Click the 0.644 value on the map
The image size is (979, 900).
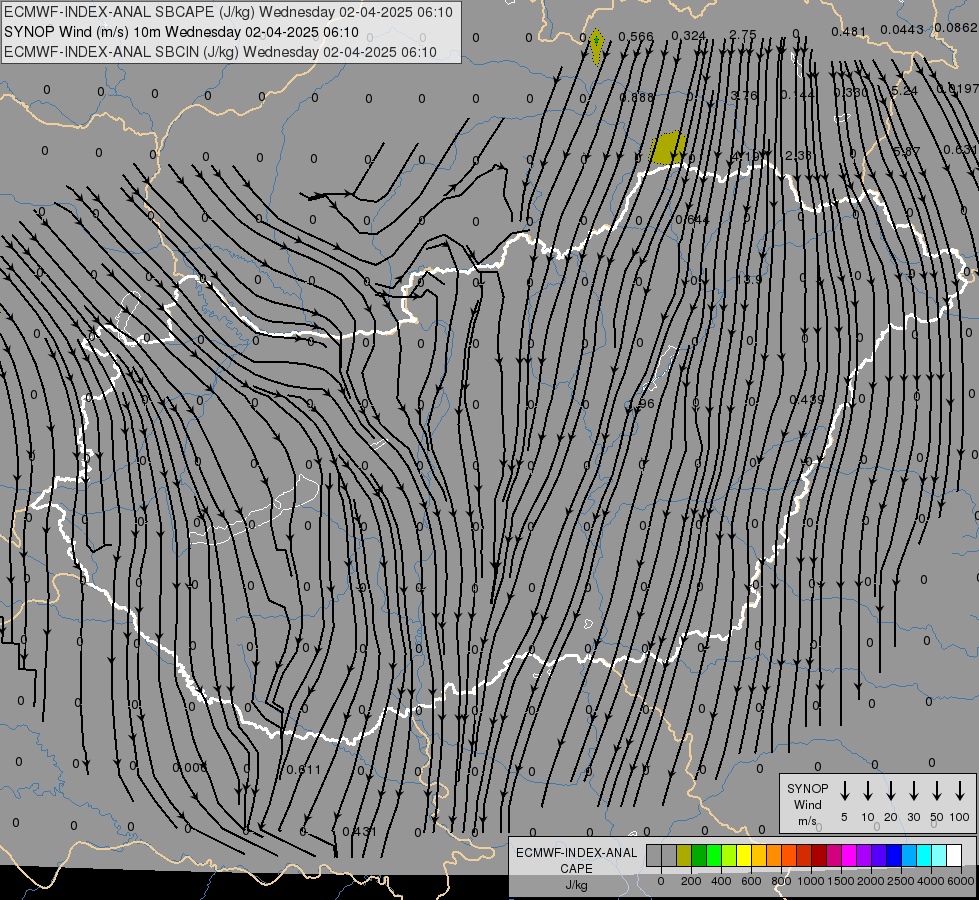[x=692, y=219]
